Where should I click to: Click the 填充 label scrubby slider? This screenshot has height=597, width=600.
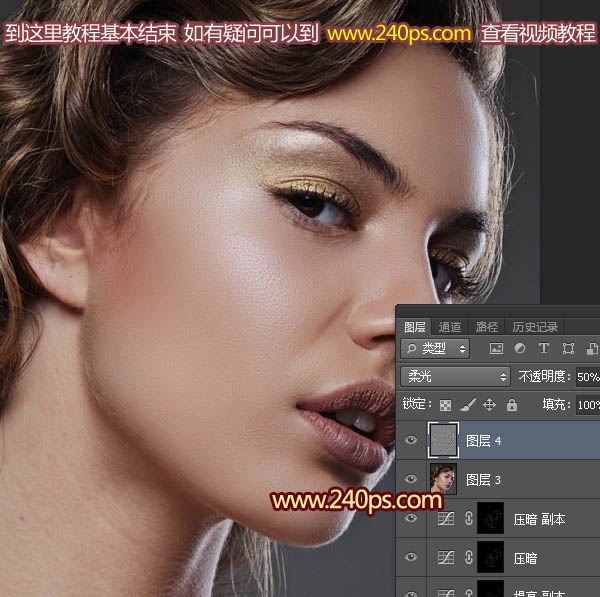556,405
